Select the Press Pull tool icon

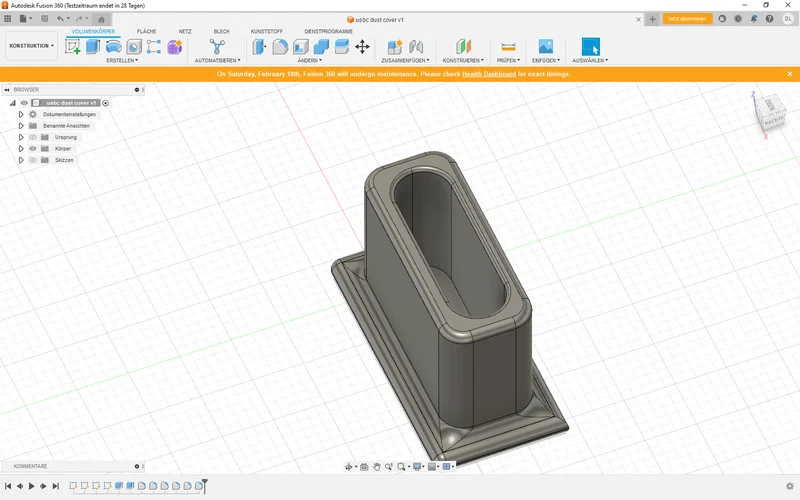[259, 47]
